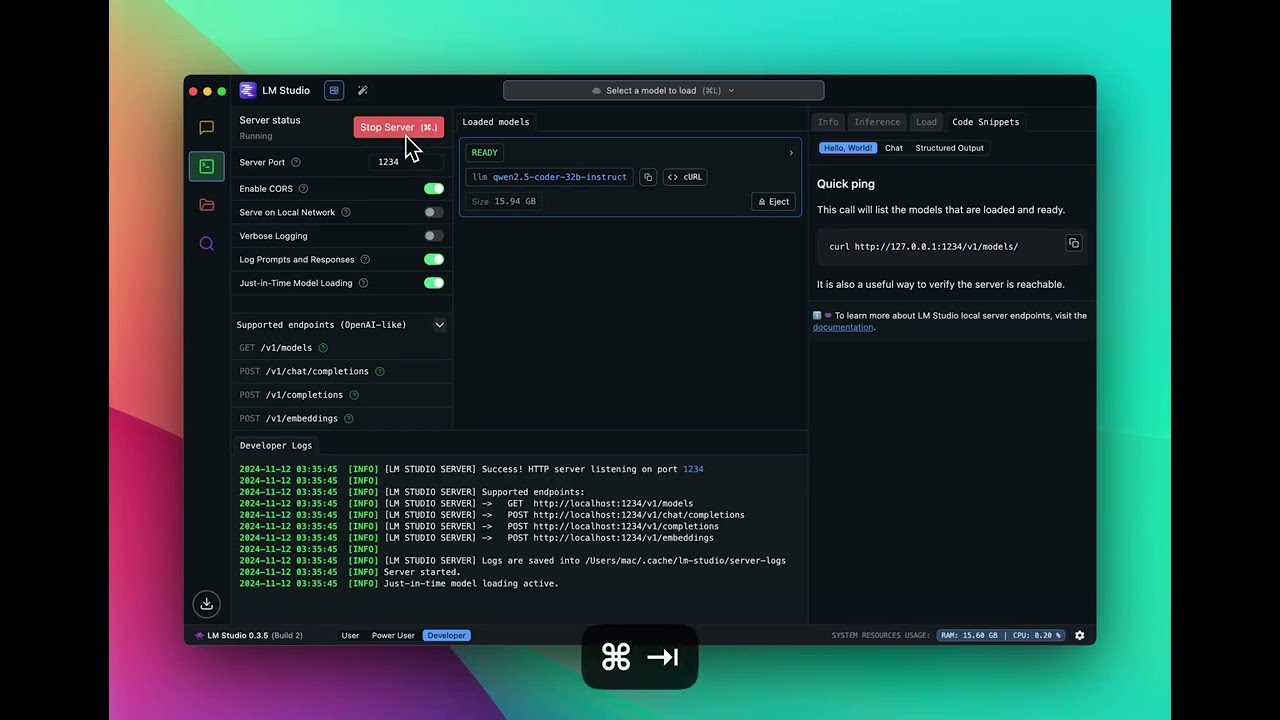Open the Select a model to load dropdown

pos(664,90)
